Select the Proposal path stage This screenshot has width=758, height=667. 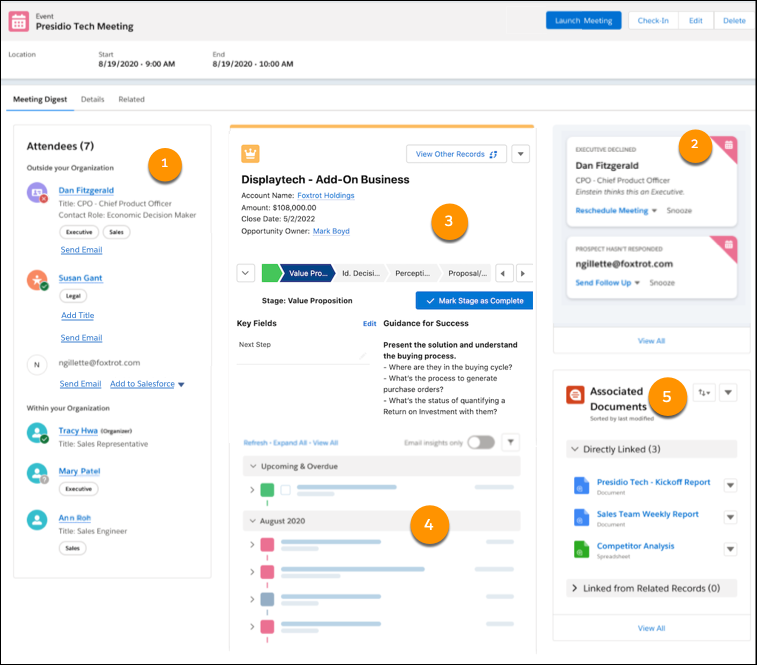click(x=467, y=273)
